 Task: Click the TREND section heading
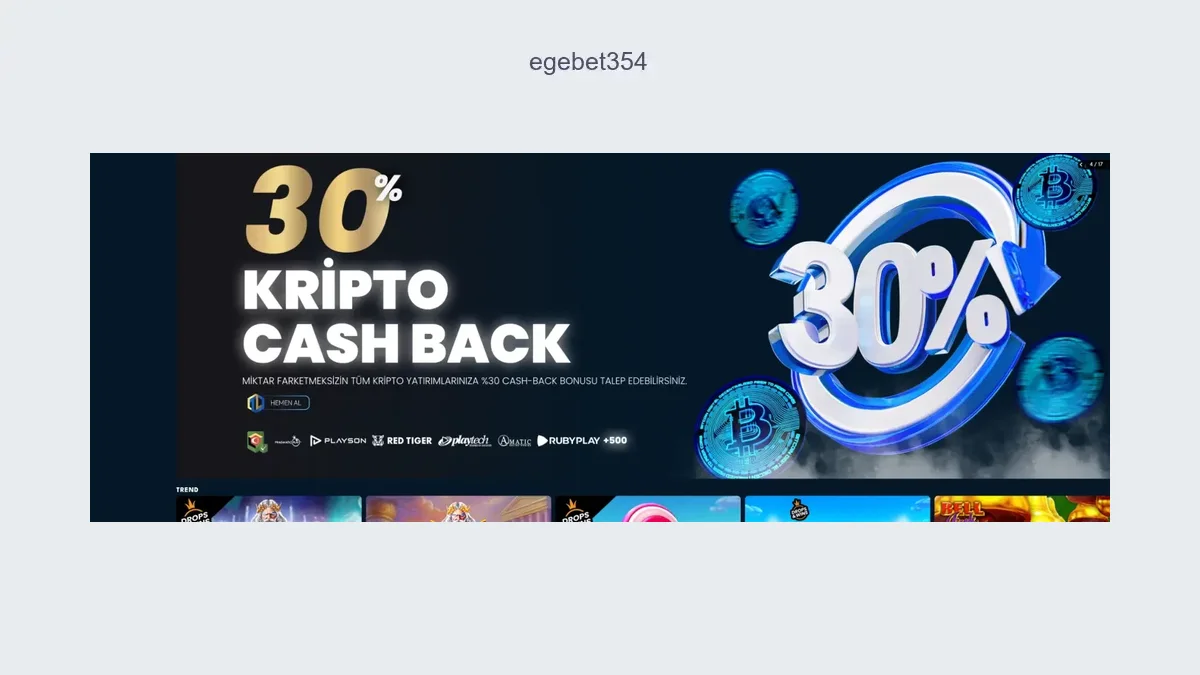pos(187,489)
